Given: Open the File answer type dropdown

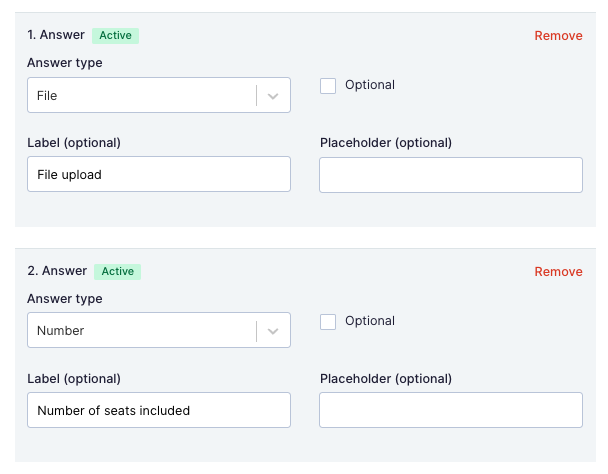Looking at the screenshot, I should click(159, 95).
